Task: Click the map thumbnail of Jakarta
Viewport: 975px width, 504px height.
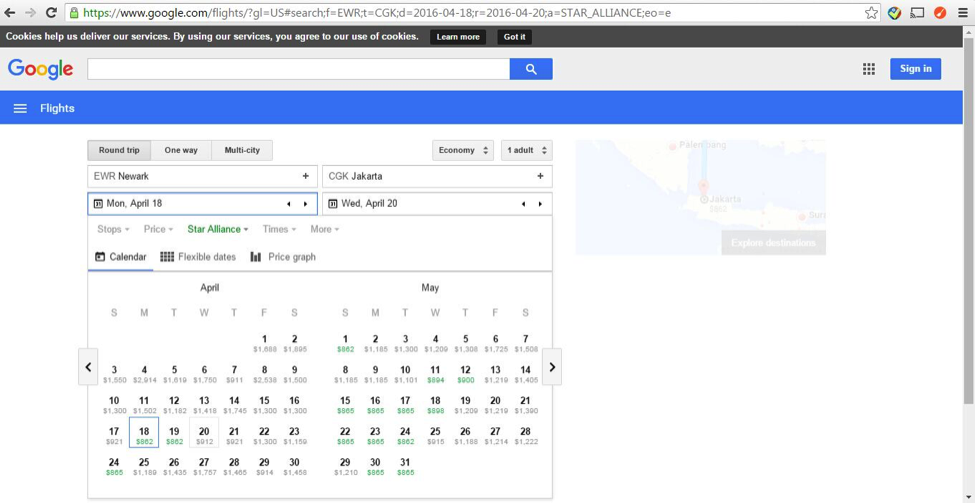Action: pyautogui.click(x=700, y=197)
